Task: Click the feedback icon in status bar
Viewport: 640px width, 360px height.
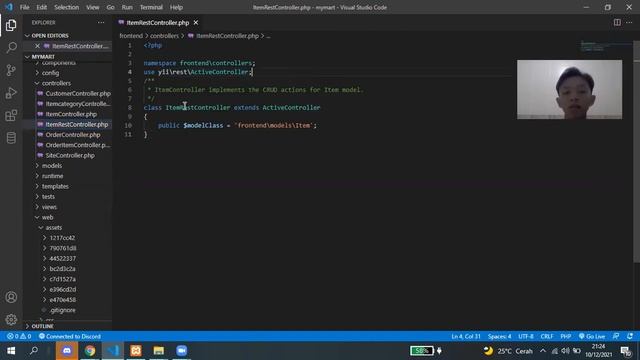Action: click(x=616, y=336)
